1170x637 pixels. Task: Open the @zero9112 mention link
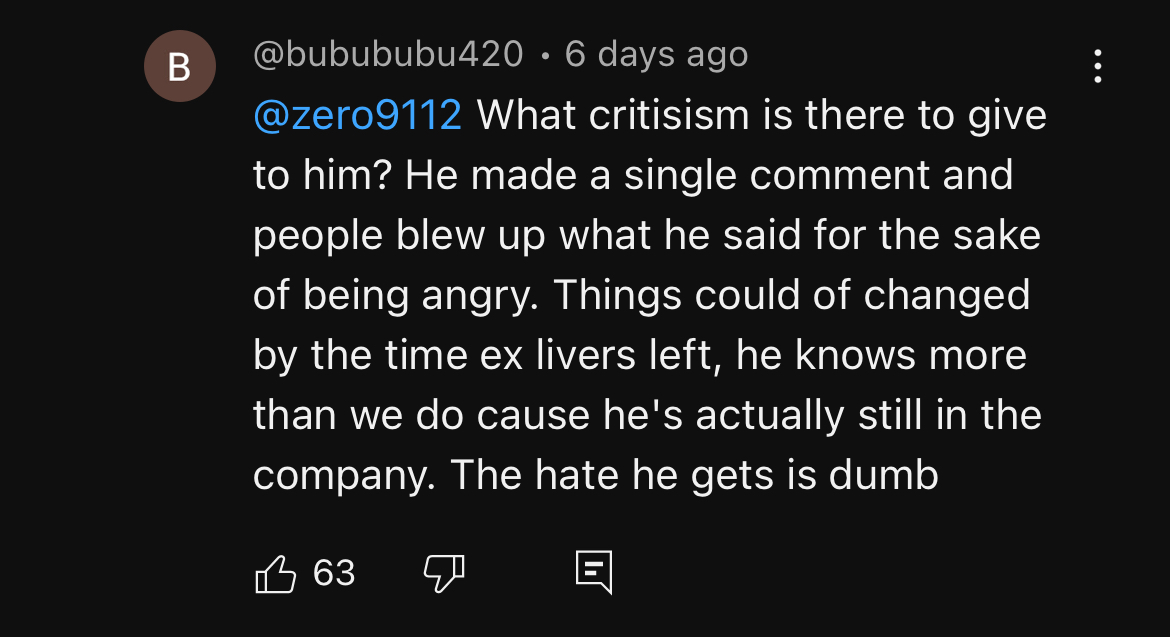[x=357, y=116]
